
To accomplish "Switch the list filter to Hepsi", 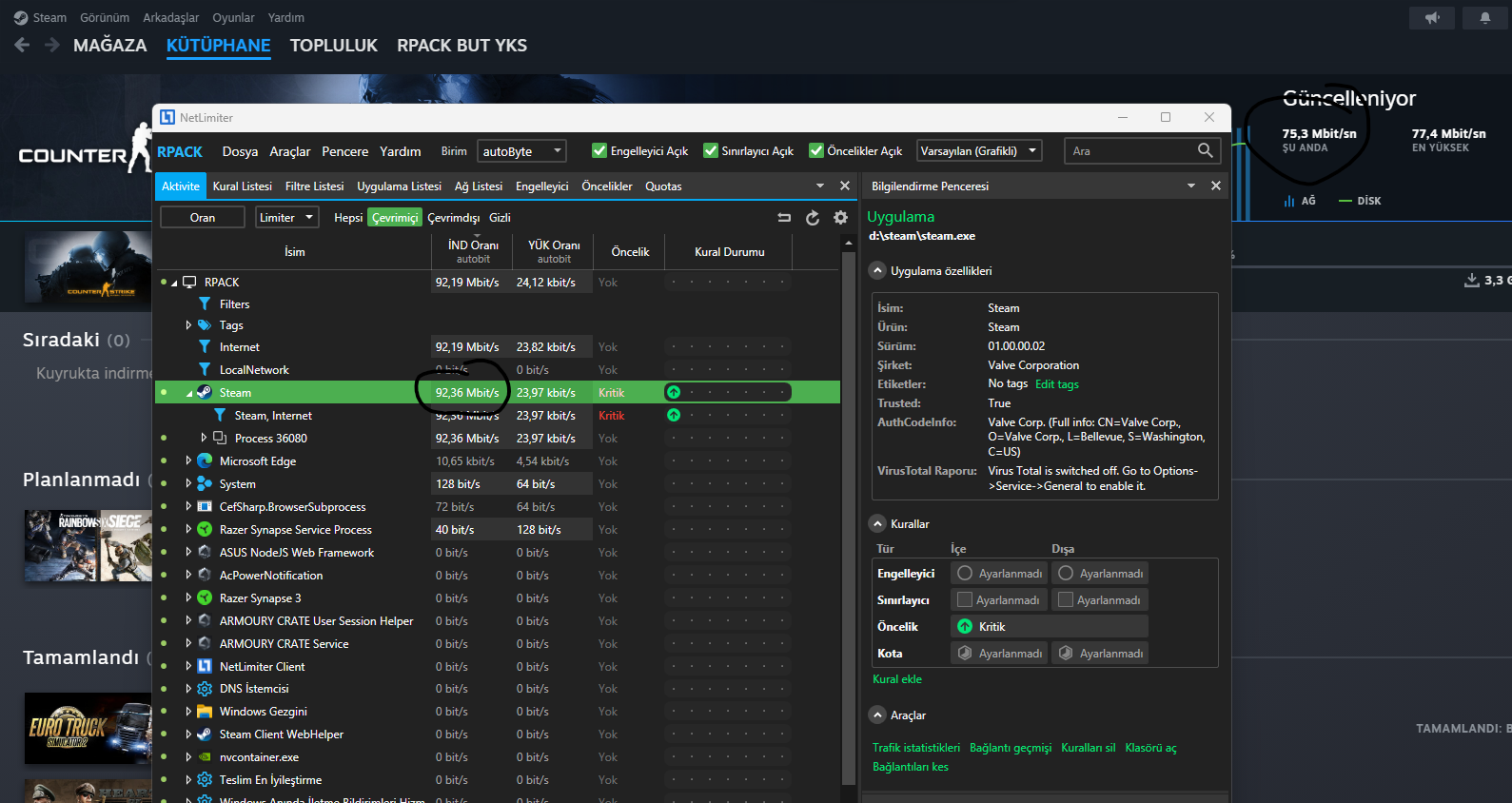I will 348,218.
